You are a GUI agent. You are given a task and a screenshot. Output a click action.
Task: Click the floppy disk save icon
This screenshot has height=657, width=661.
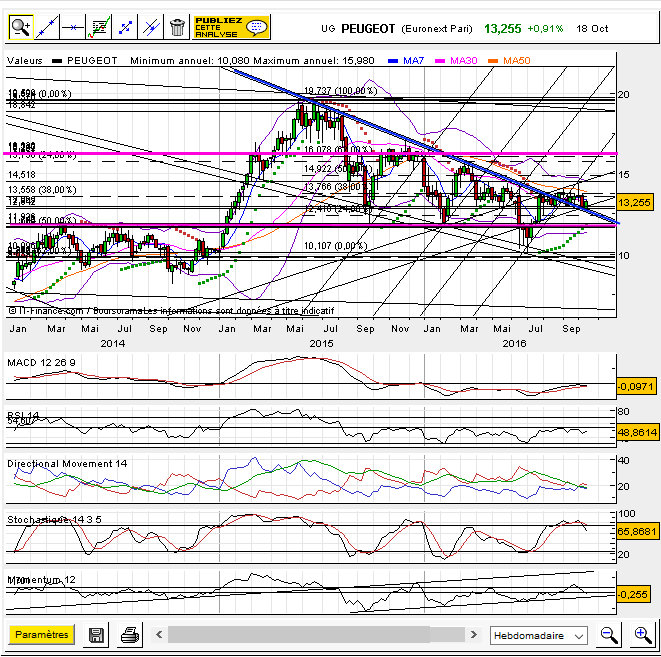click(96, 635)
